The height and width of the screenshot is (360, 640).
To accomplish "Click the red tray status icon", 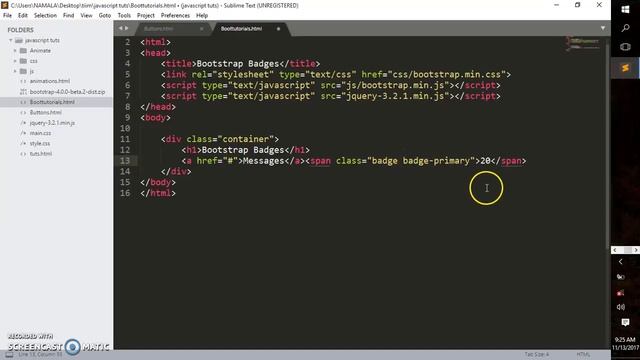I will (x=621, y=292).
